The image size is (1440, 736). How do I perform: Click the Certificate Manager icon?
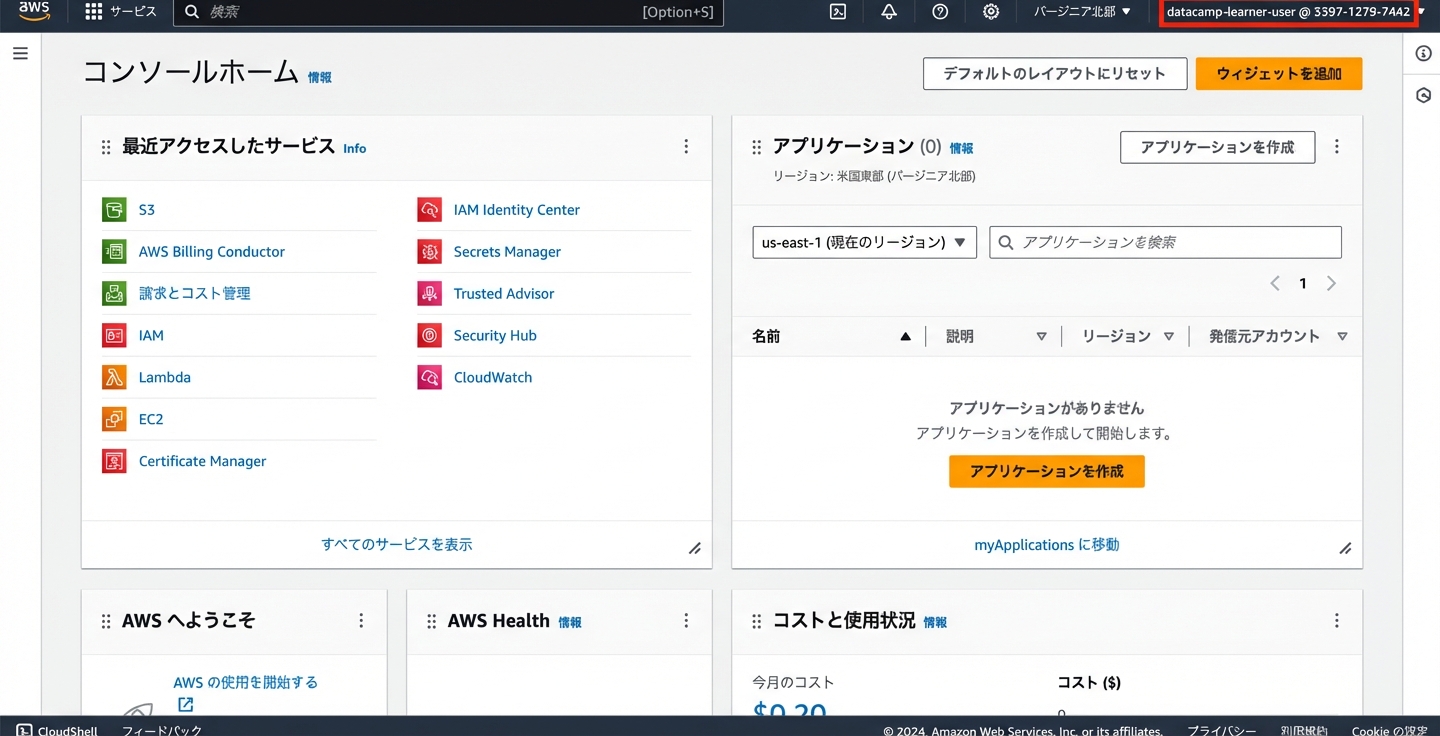(x=114, y=462)
